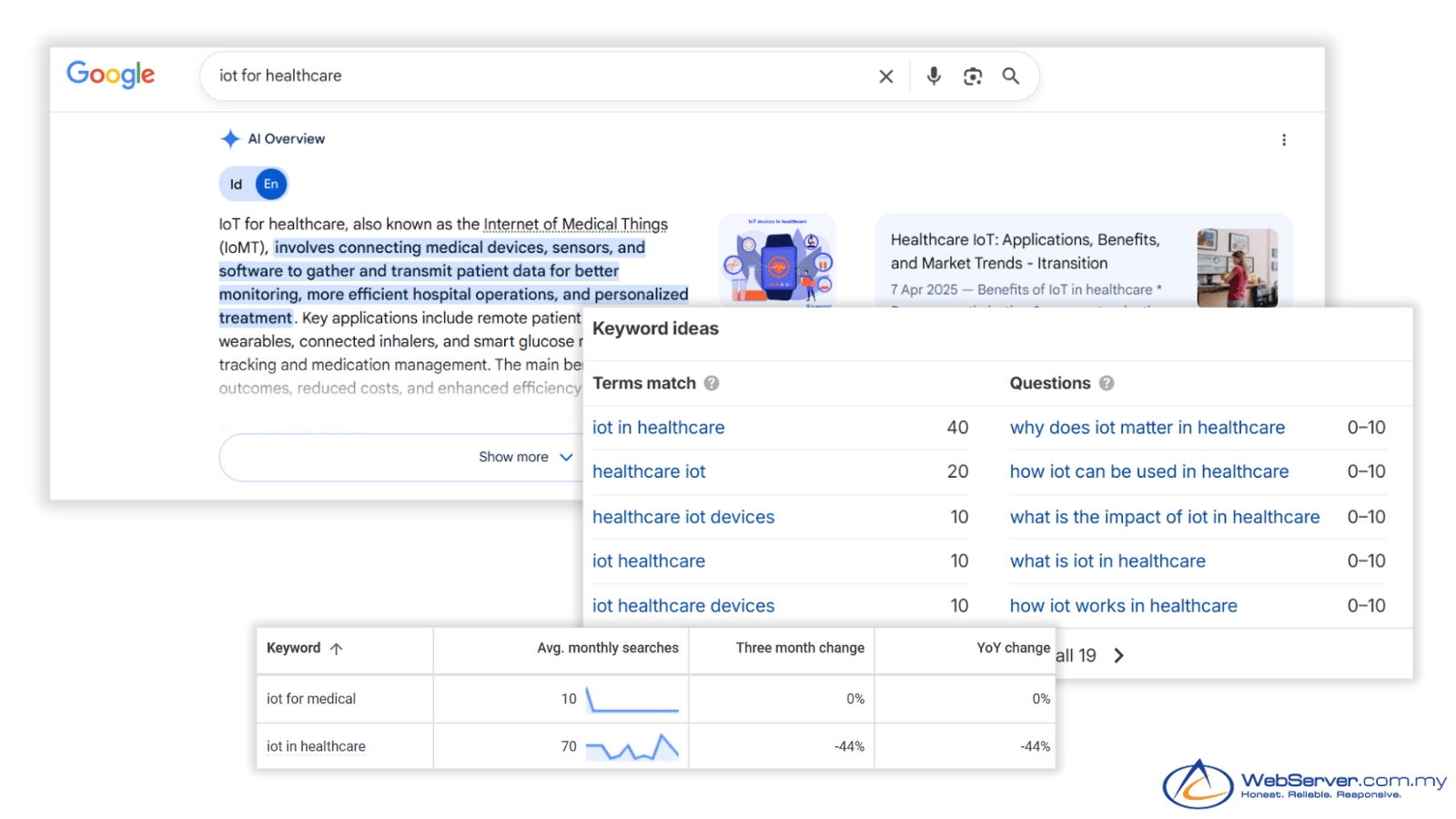Expand full questions list with chevron arrow
This screenshot has height=819, width=1456.
point(1118,656)
